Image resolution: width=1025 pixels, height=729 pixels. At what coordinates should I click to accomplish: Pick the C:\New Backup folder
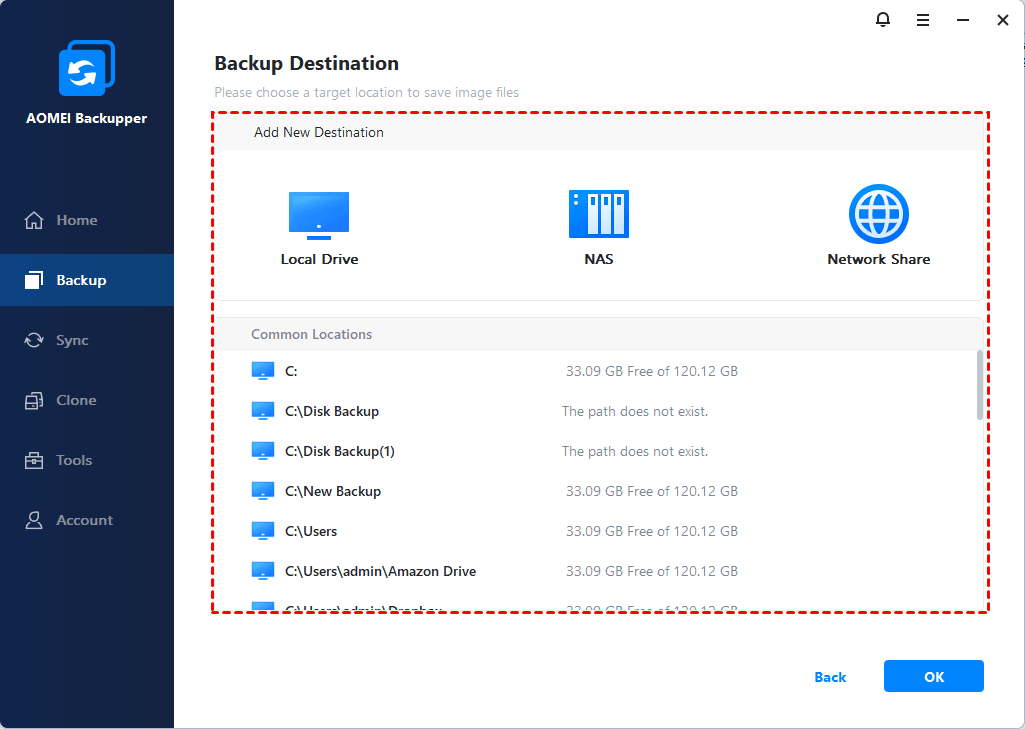(x=332, y=491)
